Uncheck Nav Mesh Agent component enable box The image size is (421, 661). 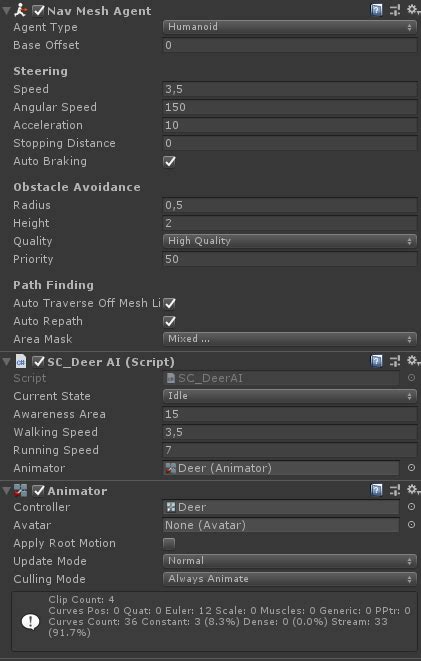38,11
